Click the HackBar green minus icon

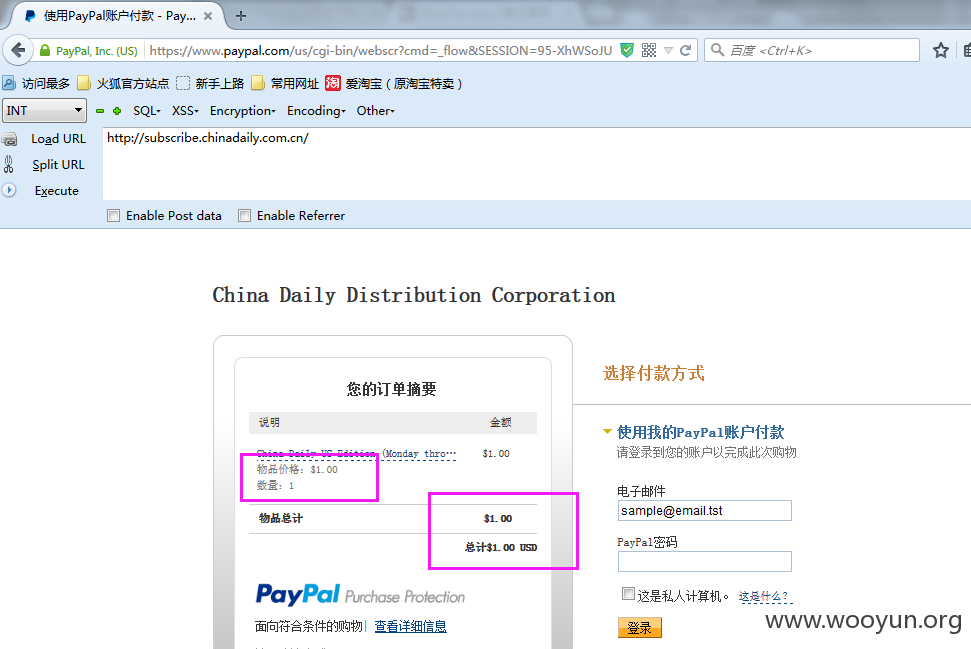coord(100,111)
